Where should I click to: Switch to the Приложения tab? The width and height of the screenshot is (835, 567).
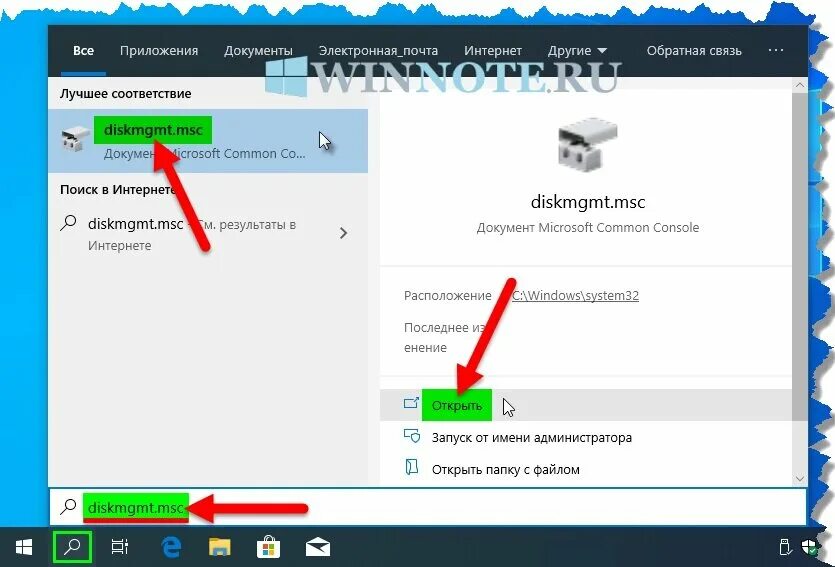pos(159,51)
